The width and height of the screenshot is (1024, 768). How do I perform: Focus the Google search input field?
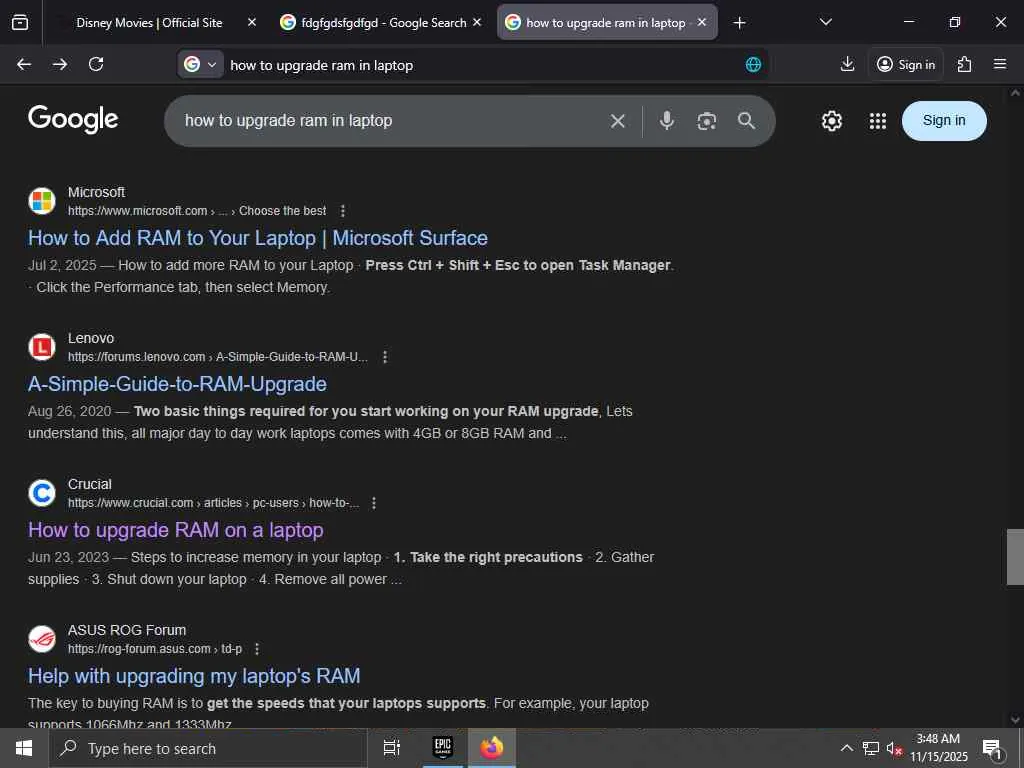coord(392,121)
